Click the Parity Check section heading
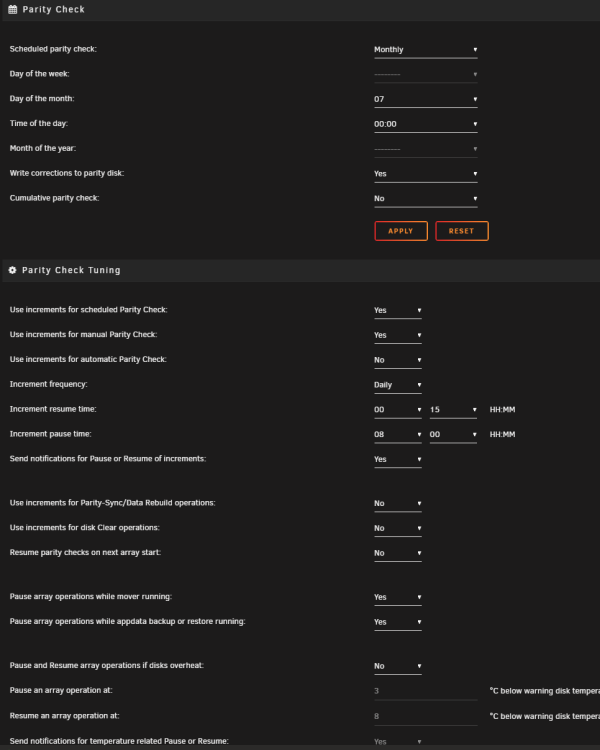 (54, 10)
